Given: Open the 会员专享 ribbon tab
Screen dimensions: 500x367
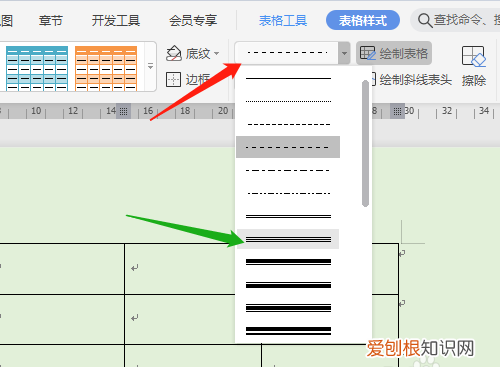Looking at the screenshot, I should (193, 21).
